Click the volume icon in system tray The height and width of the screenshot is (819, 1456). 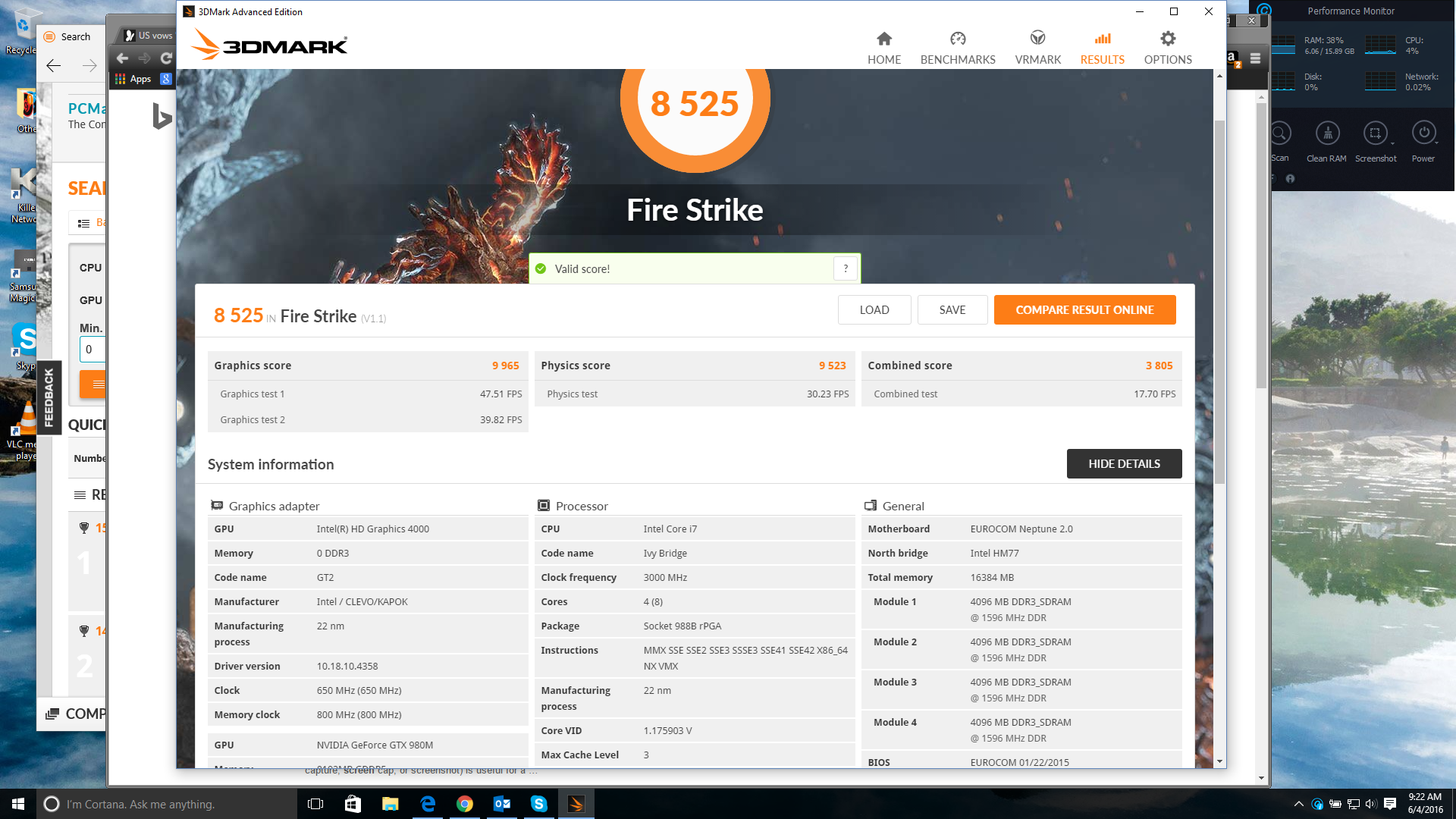tap(1371, 804)
